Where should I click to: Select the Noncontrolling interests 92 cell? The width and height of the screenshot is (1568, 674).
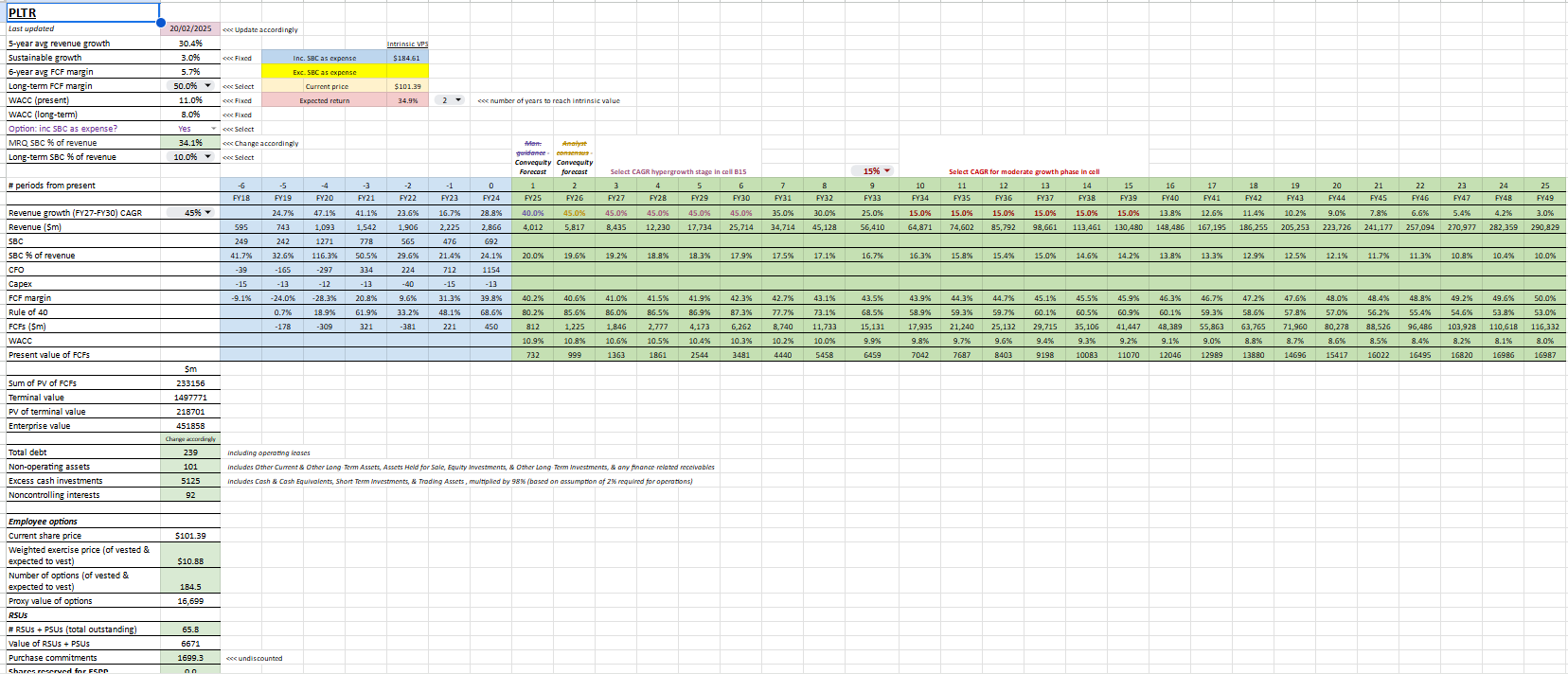pyautogui.click(x=190, y=495)
